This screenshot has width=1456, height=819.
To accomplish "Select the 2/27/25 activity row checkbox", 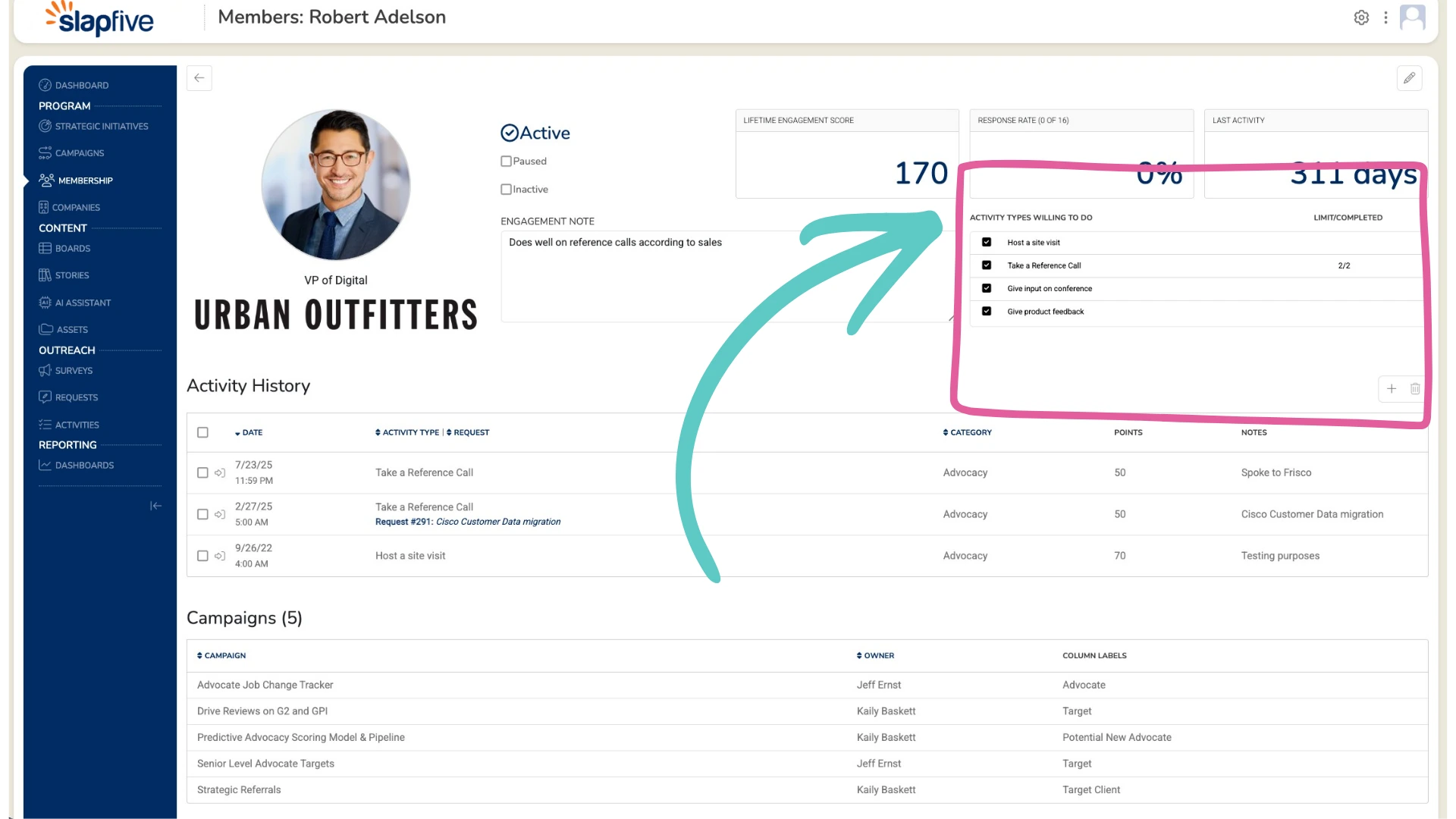I will 202,514.
